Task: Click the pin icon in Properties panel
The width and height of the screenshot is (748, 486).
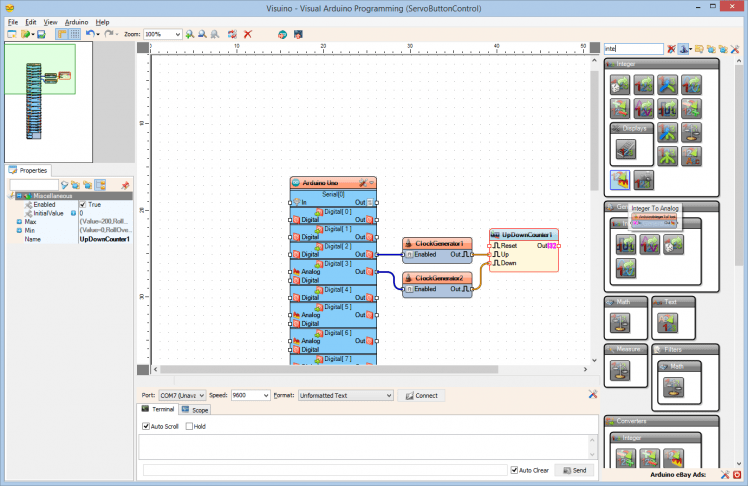Action: [125, 185]
